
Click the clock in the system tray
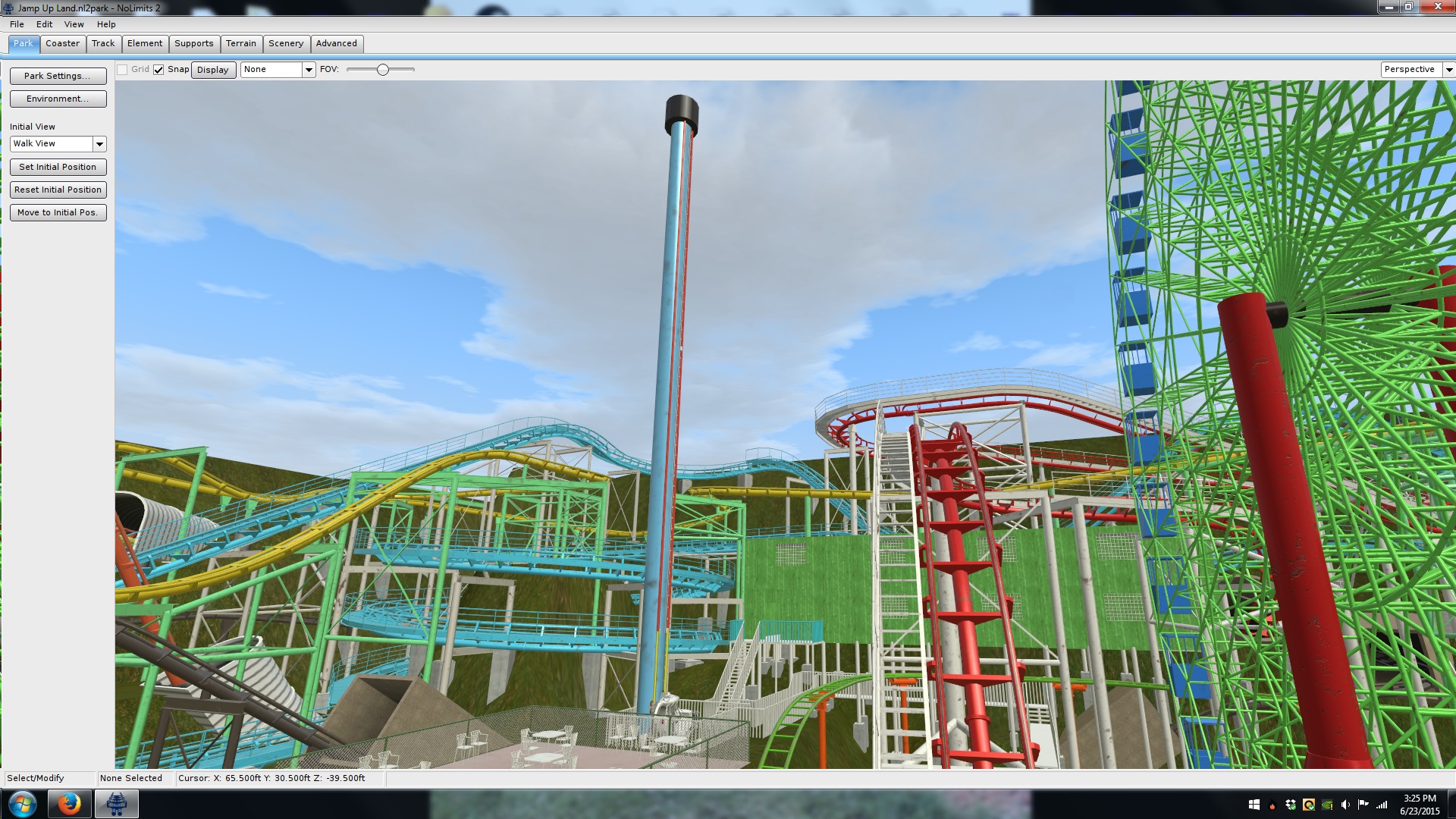1419,805
